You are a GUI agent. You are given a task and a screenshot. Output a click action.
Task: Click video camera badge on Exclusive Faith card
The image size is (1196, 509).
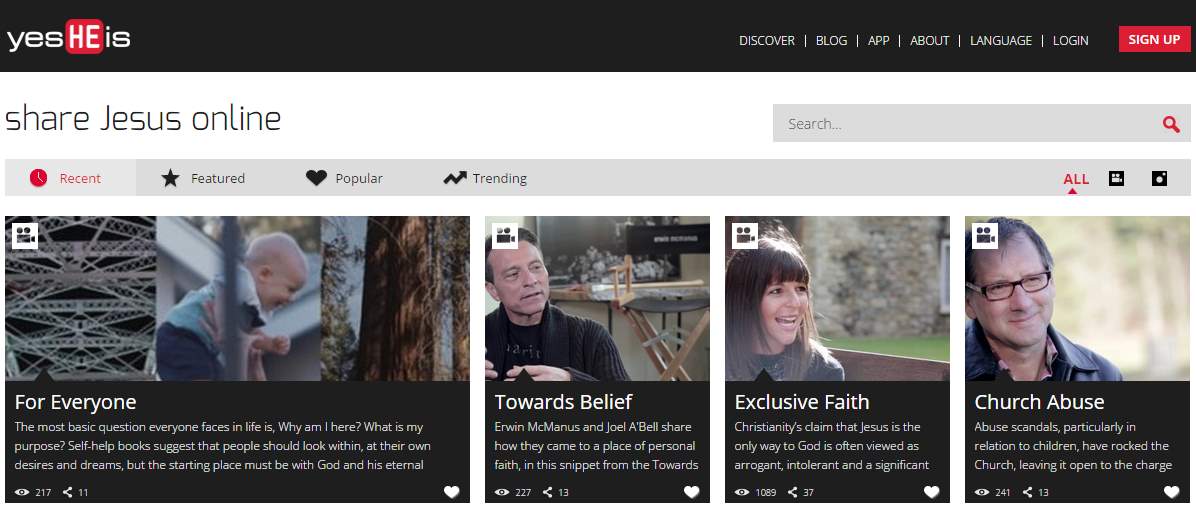745,236
